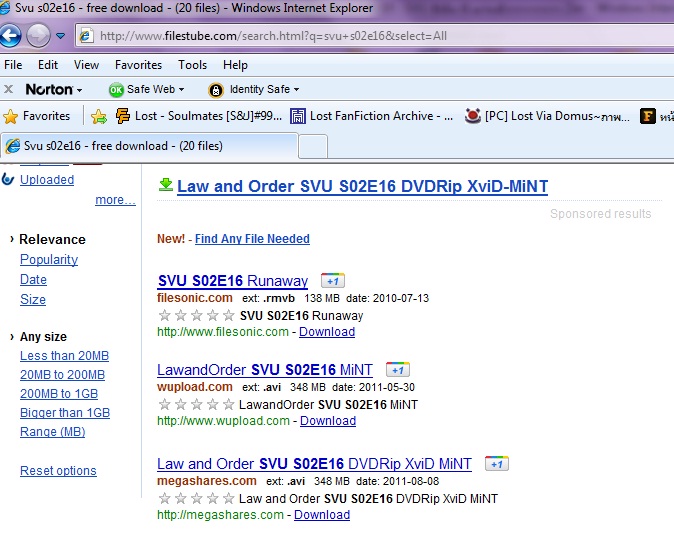The height and width of the screenshot is (545, 674).
Task: Filter by 200MB to 1GB
Action: 59,394
